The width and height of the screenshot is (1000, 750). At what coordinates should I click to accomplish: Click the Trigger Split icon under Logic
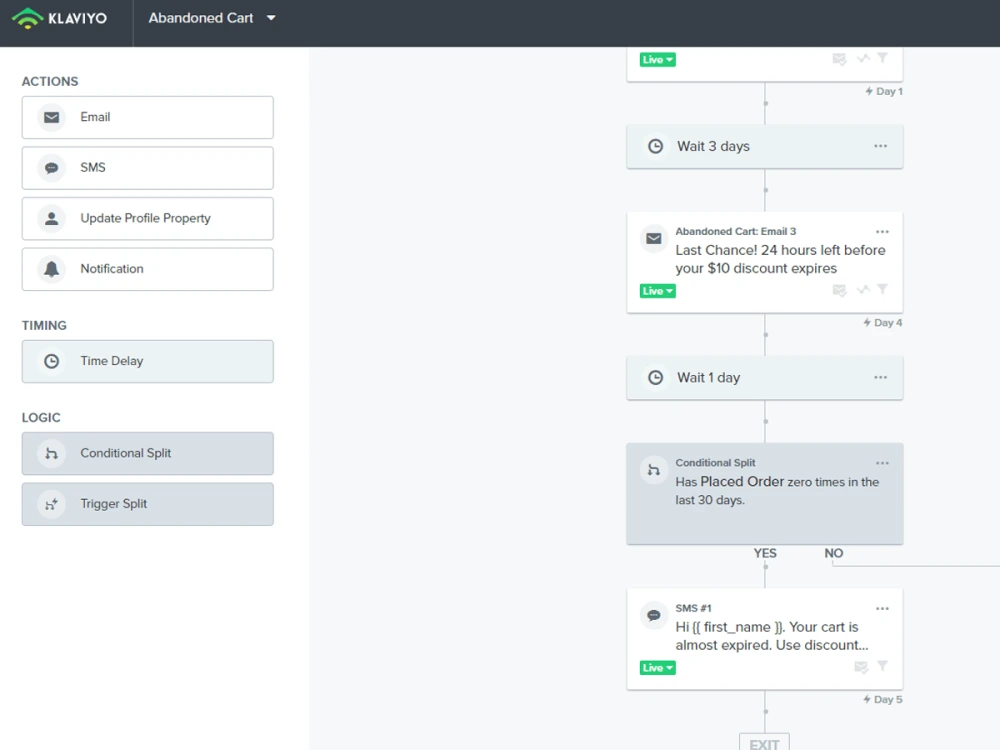pyautogui.click(x=51, y=504)
